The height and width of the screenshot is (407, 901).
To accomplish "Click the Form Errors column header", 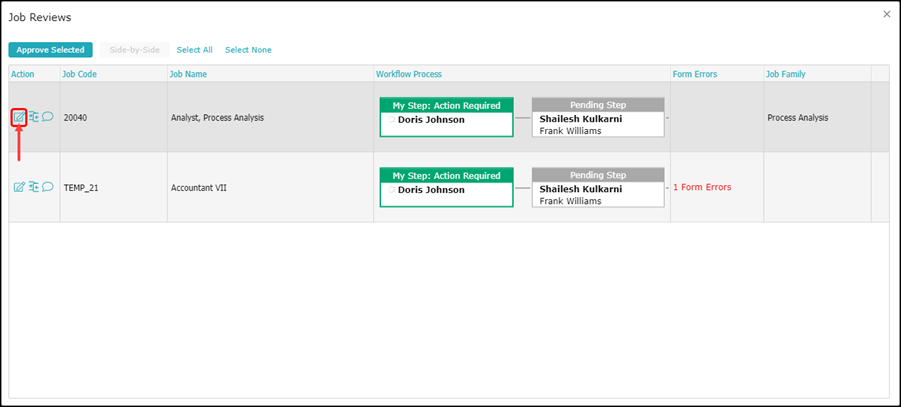I will pyautogui.click(x=695, y=74).
